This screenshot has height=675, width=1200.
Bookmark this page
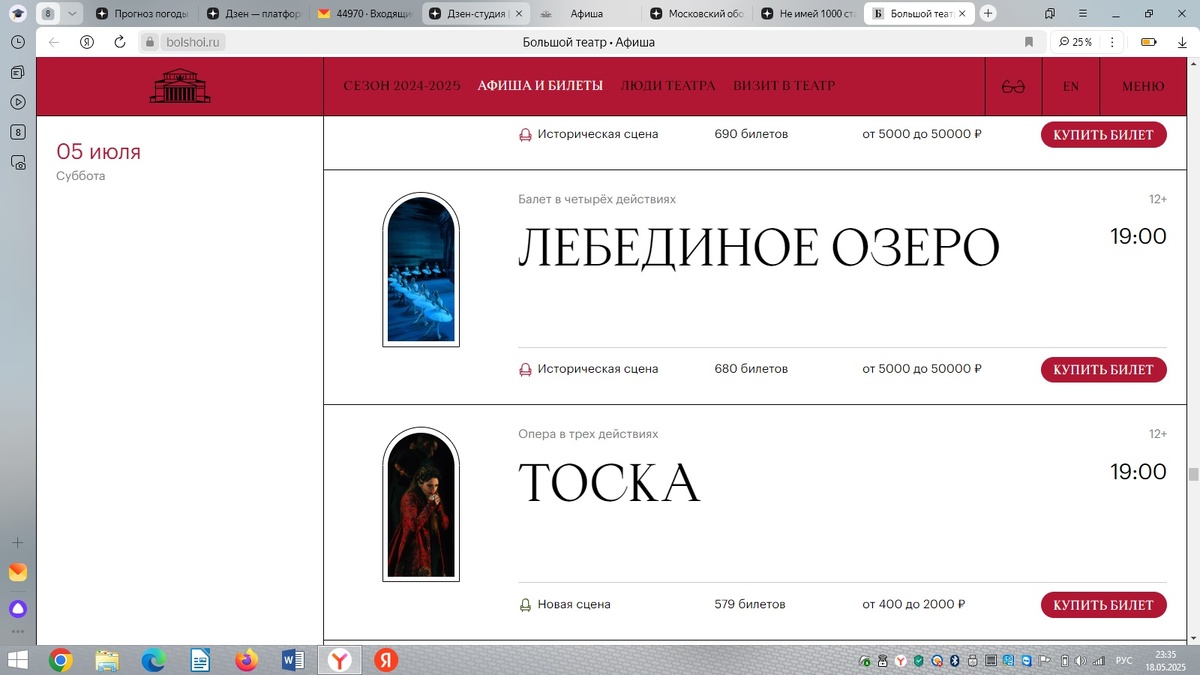click(1028, 42)
